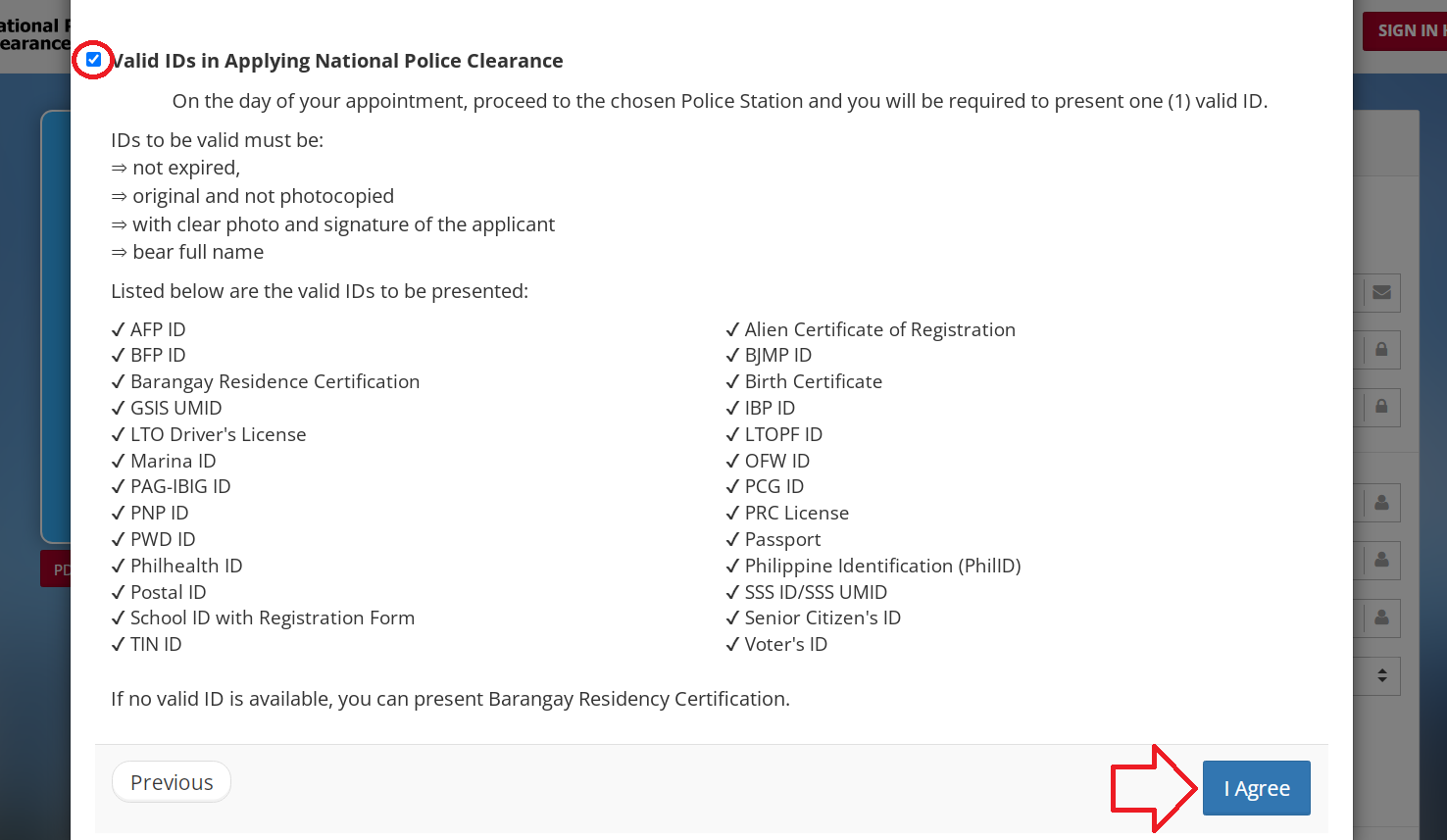Viewport: 1447px width, 840px height.
Task: Click the middle person silhouette icon
Action: 1381,560
